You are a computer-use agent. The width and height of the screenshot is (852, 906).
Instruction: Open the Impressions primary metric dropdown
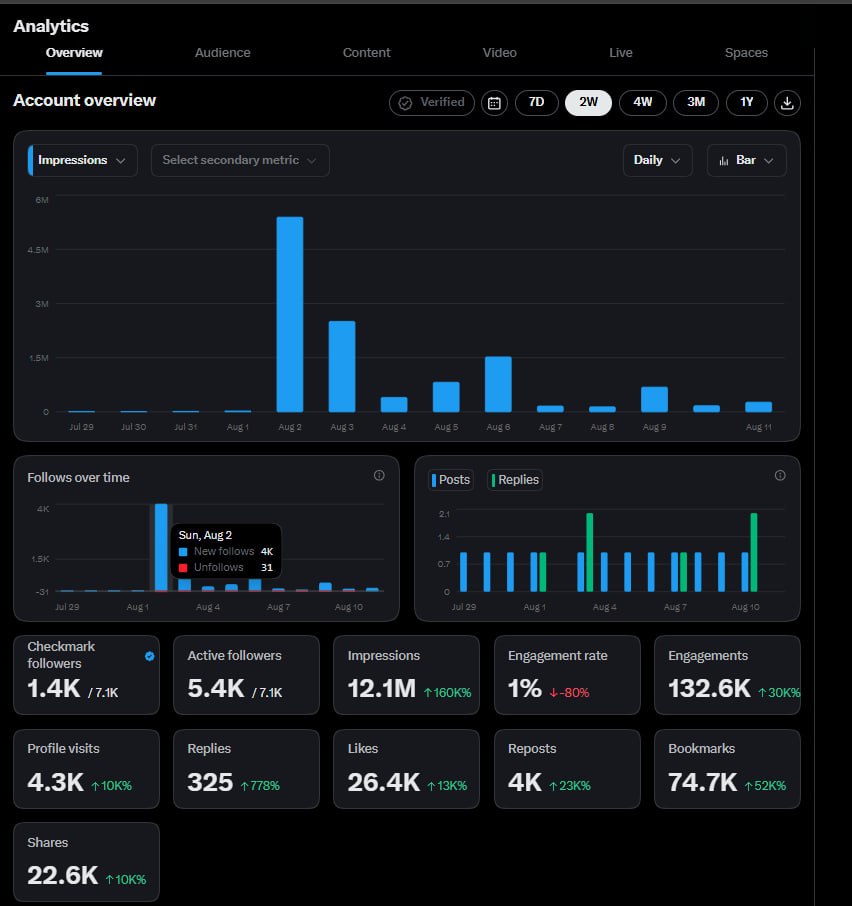coord(83,160)
